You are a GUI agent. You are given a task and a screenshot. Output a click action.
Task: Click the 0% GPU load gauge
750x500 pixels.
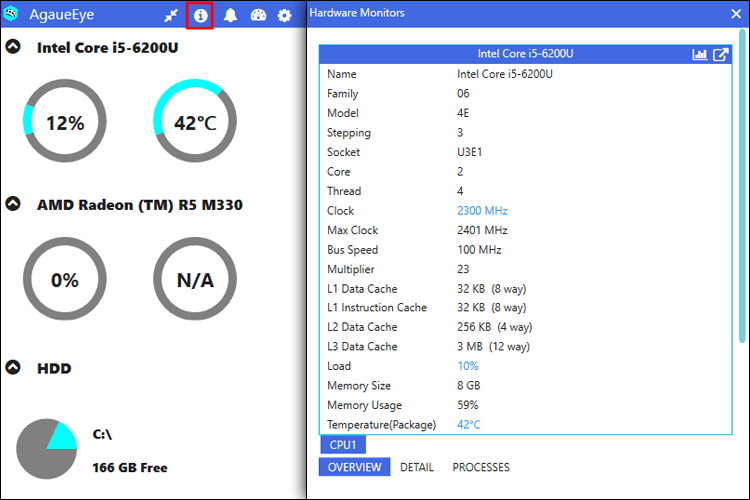(x=65, y=279)
